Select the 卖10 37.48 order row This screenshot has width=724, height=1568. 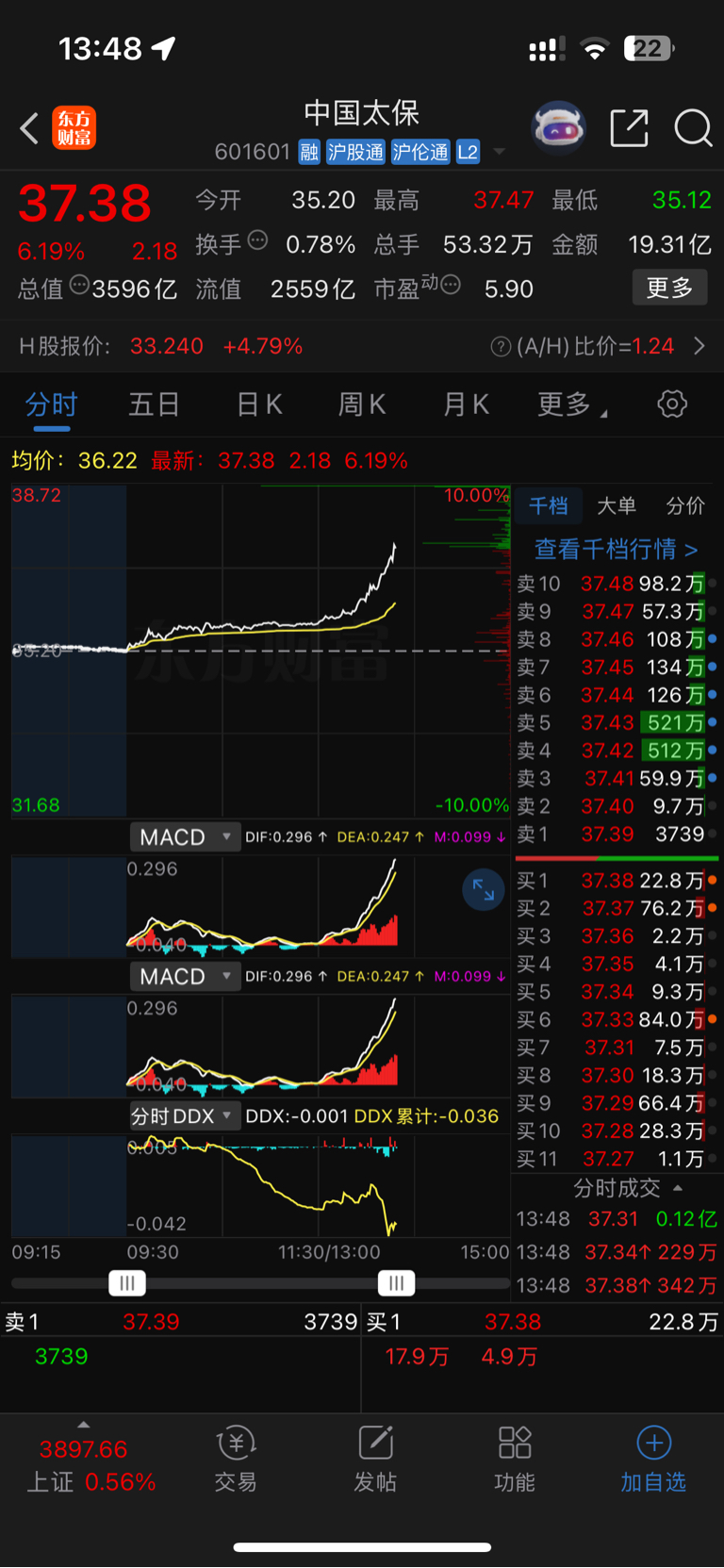click(617, 584)
